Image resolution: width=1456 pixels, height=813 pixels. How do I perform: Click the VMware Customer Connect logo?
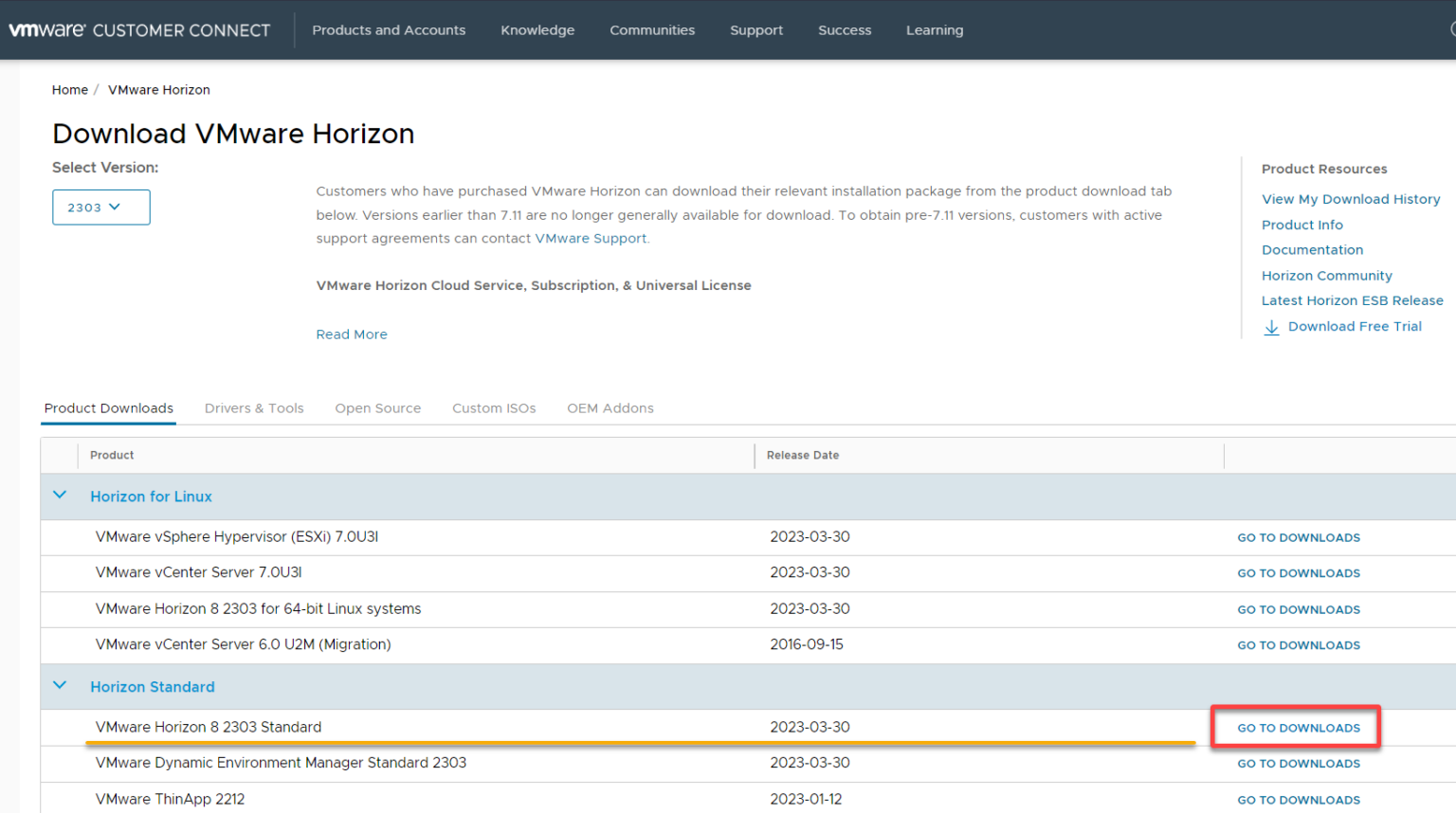point(139,30)
